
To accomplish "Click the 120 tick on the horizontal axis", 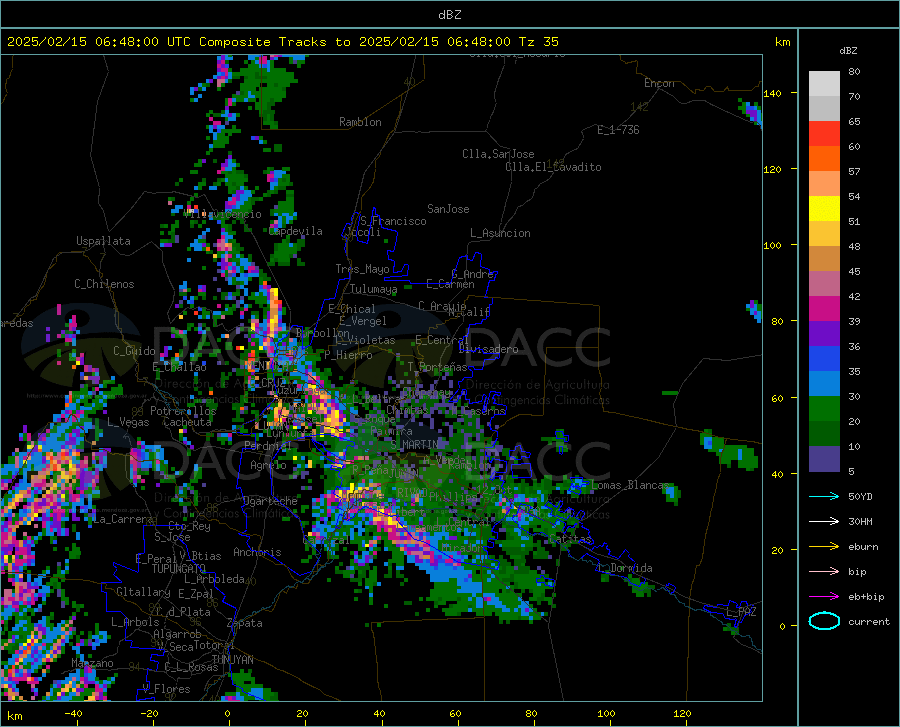I will tap(682, 713).
